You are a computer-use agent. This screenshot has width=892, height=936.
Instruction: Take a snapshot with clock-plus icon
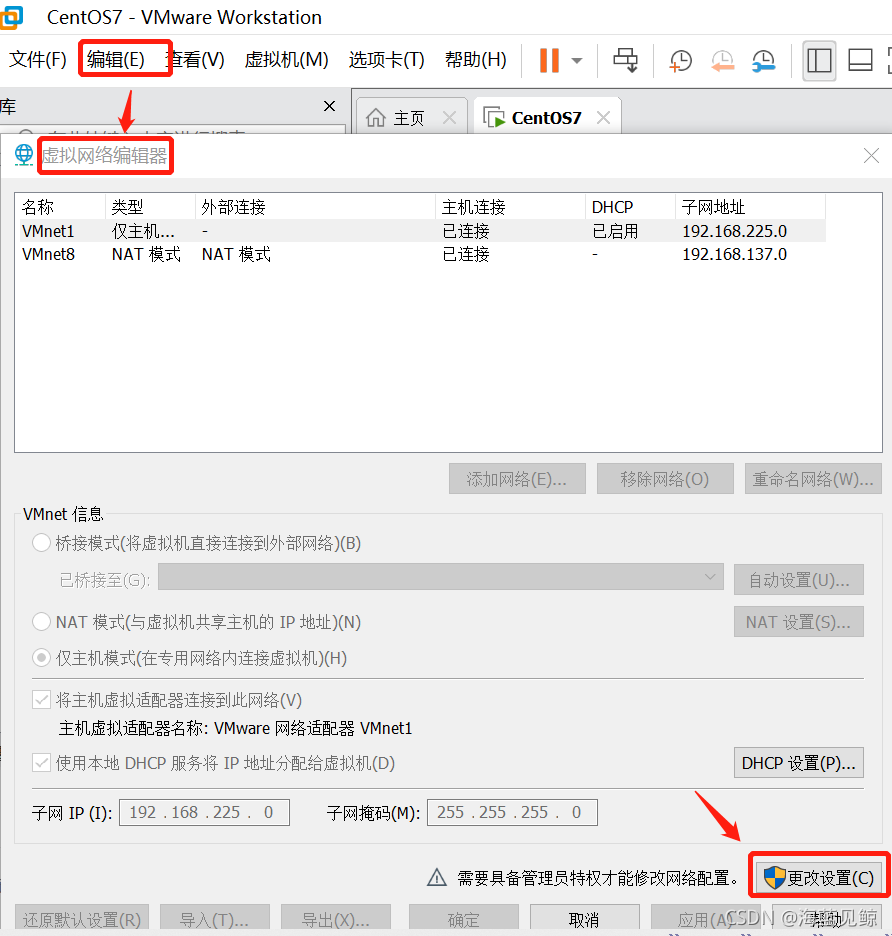coord(681,60)
